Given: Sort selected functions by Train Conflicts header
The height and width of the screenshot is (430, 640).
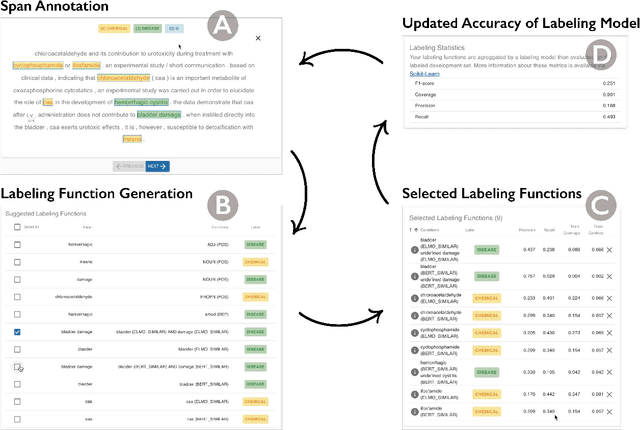Looking at the screenshot, I should tap(596, 230).
